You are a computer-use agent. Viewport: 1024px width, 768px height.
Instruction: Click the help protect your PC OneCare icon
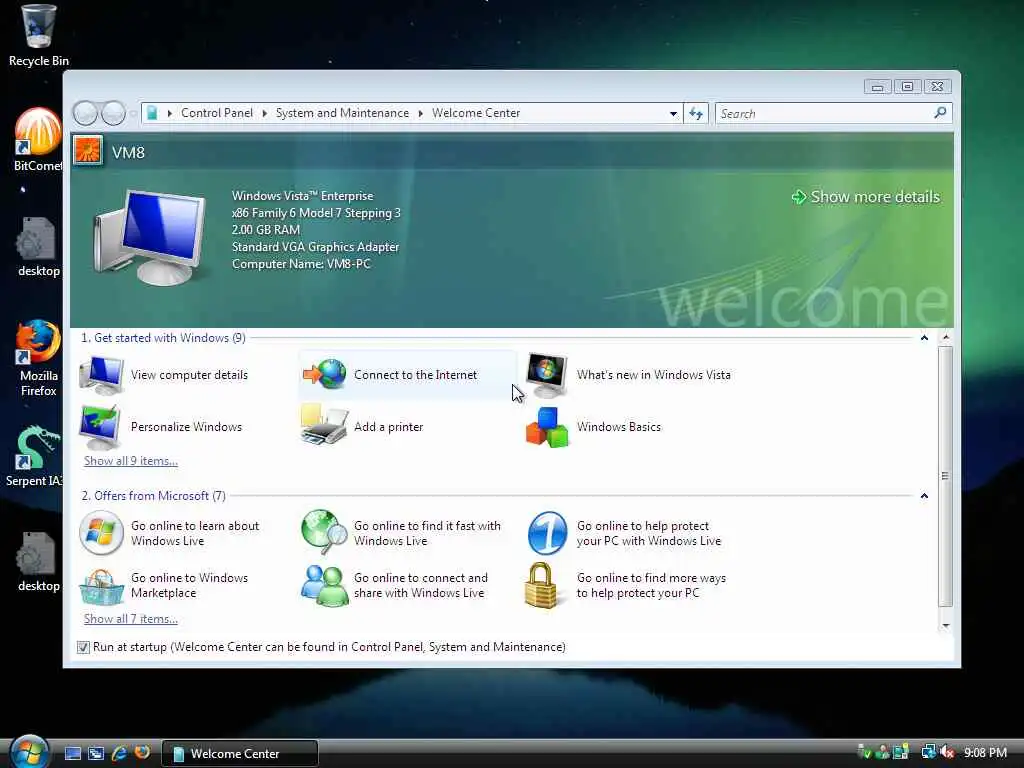(x=547, y=533)
